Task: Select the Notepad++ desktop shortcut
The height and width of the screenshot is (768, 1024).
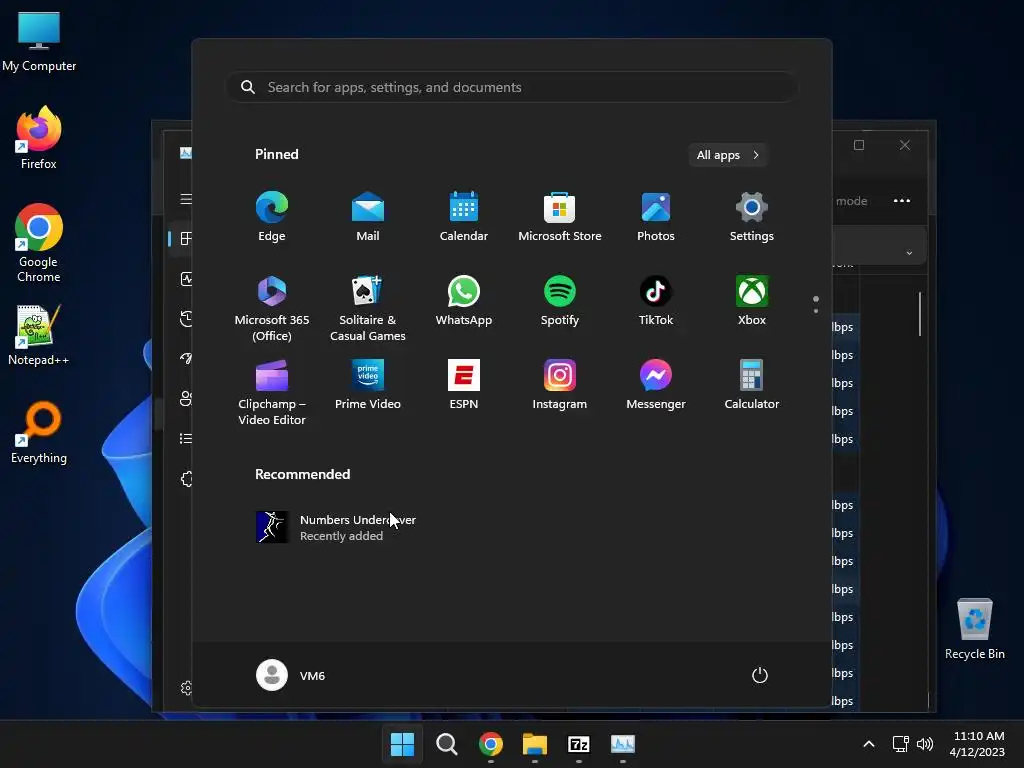Action: pyautogui.click(x=39, y=336)
